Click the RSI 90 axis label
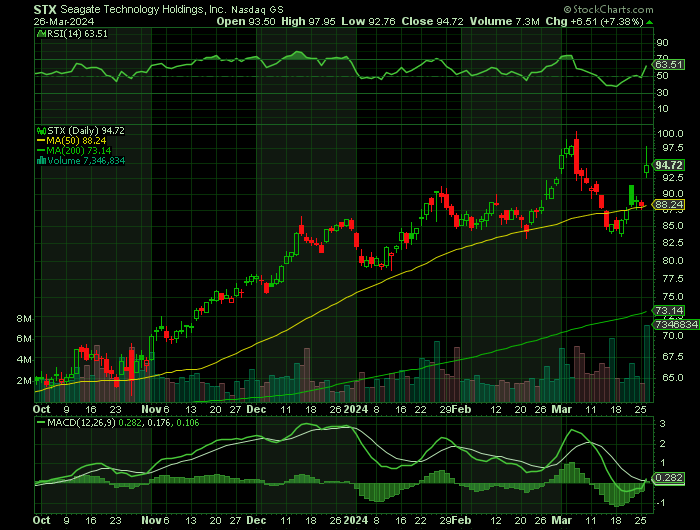 coord(662,43)
